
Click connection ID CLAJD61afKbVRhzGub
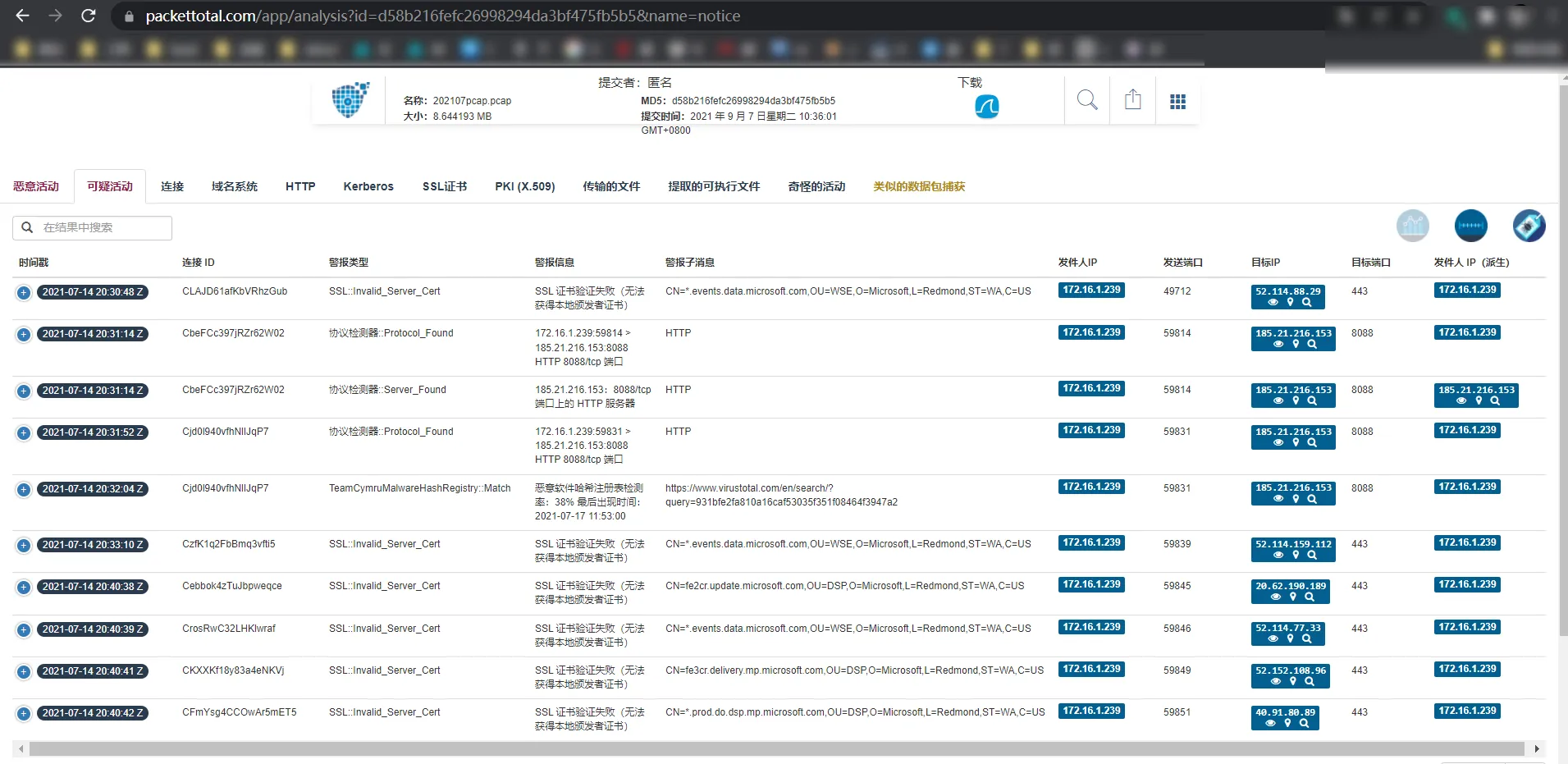(235, 291)
